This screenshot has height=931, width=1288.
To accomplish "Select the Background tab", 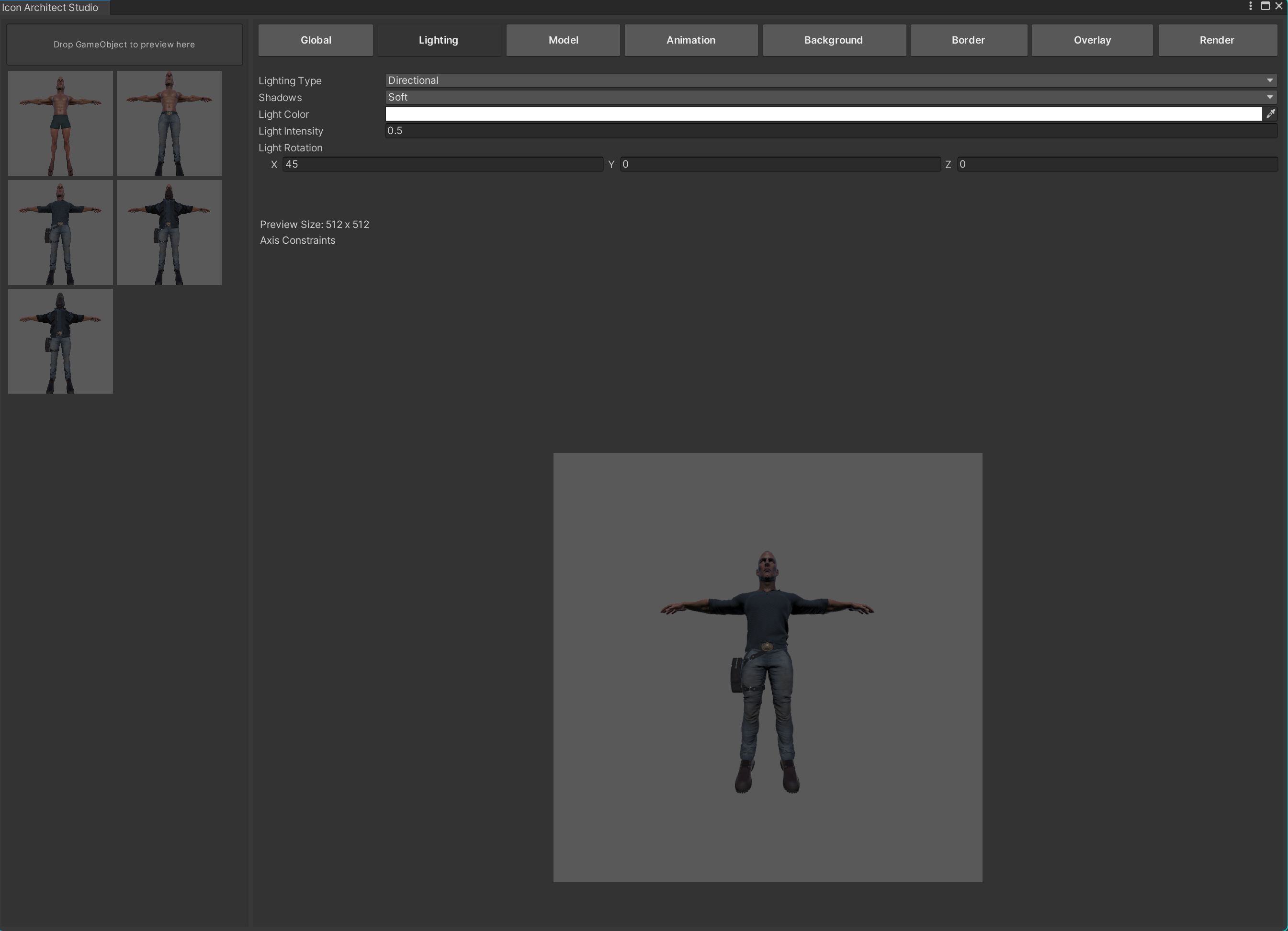I will [x=833, y=40].
